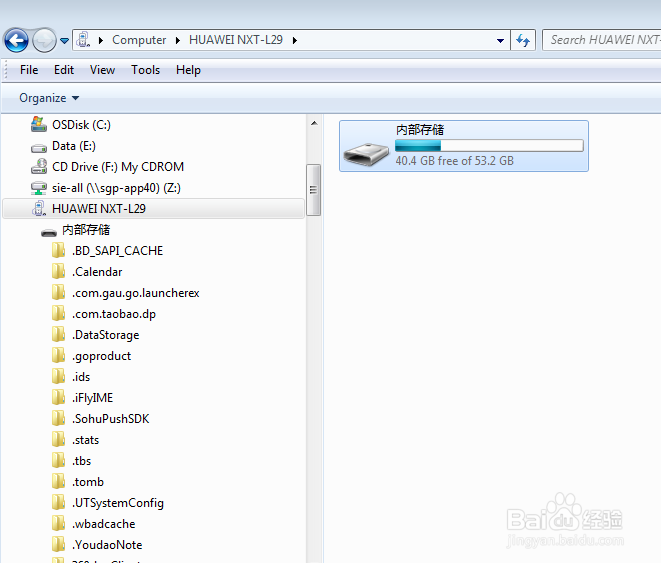The height and width of the screenshot is (563, 661).
Task: Click the Refresh button beside the address bar
Action: (x=523, y=40)
